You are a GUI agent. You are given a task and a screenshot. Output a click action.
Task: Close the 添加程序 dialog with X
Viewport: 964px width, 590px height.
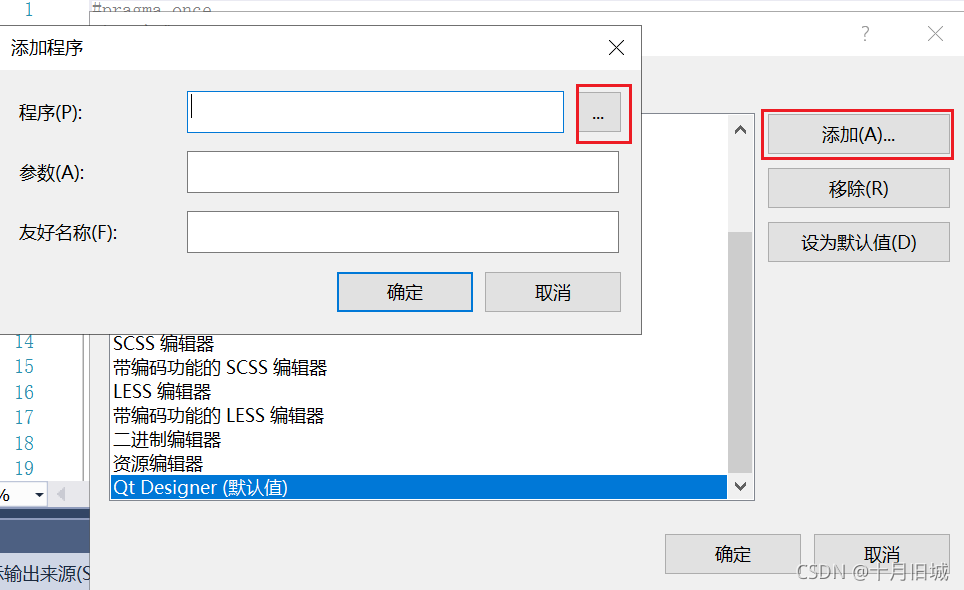tap(616, 47)
